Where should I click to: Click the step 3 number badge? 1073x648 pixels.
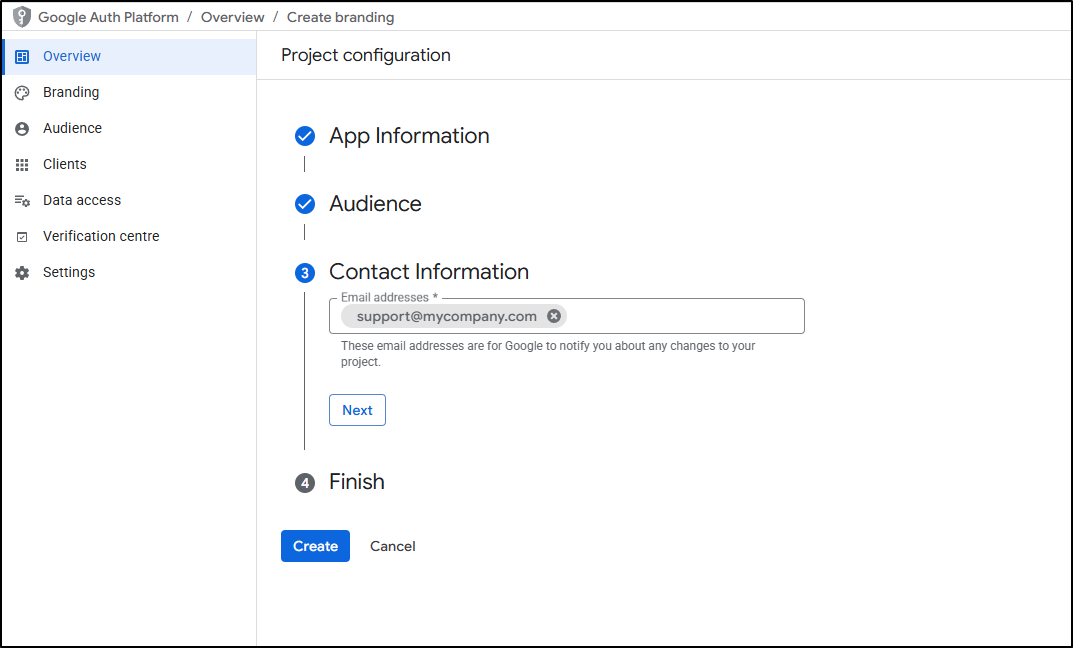click(x=305, y=273)
